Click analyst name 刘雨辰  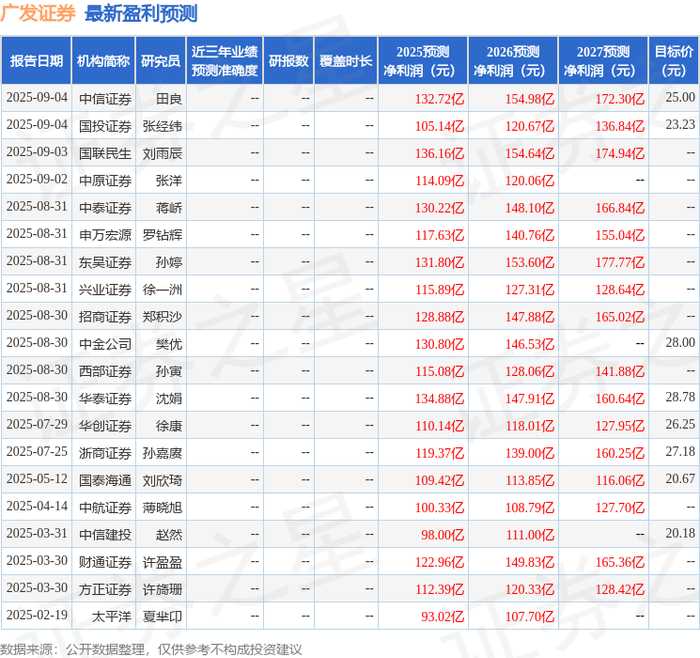tap(162, 153)
